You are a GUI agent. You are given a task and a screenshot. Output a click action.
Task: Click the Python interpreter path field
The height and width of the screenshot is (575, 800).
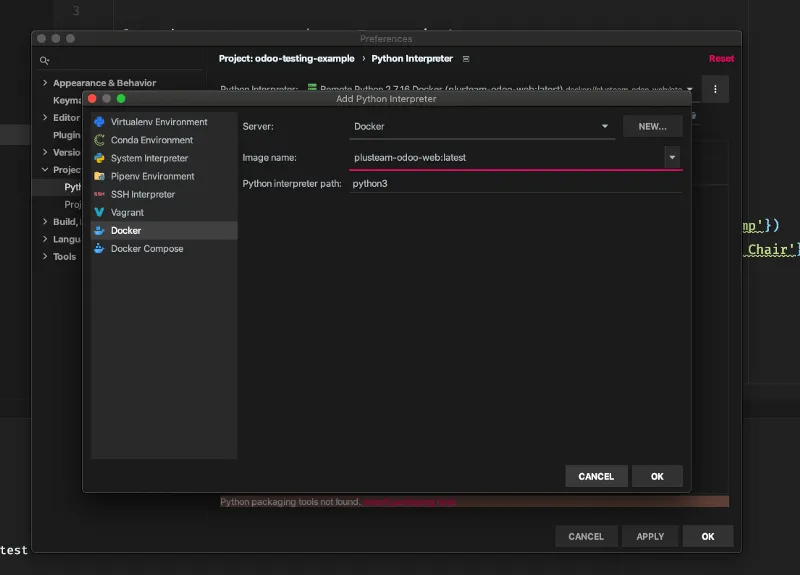pyautogui.click(x=516, y=184)
